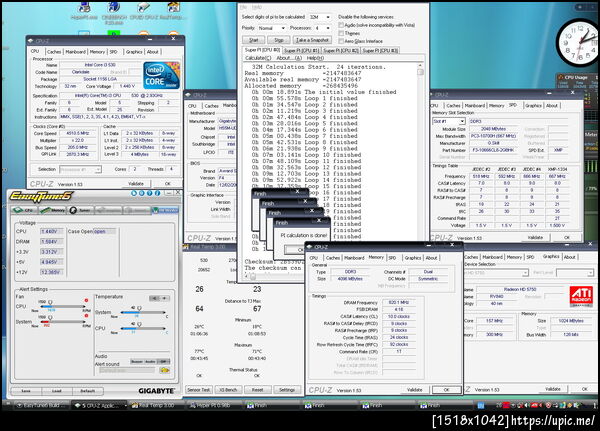
Task: Click Load button in EasyTune6
Action: pos(57,391)
